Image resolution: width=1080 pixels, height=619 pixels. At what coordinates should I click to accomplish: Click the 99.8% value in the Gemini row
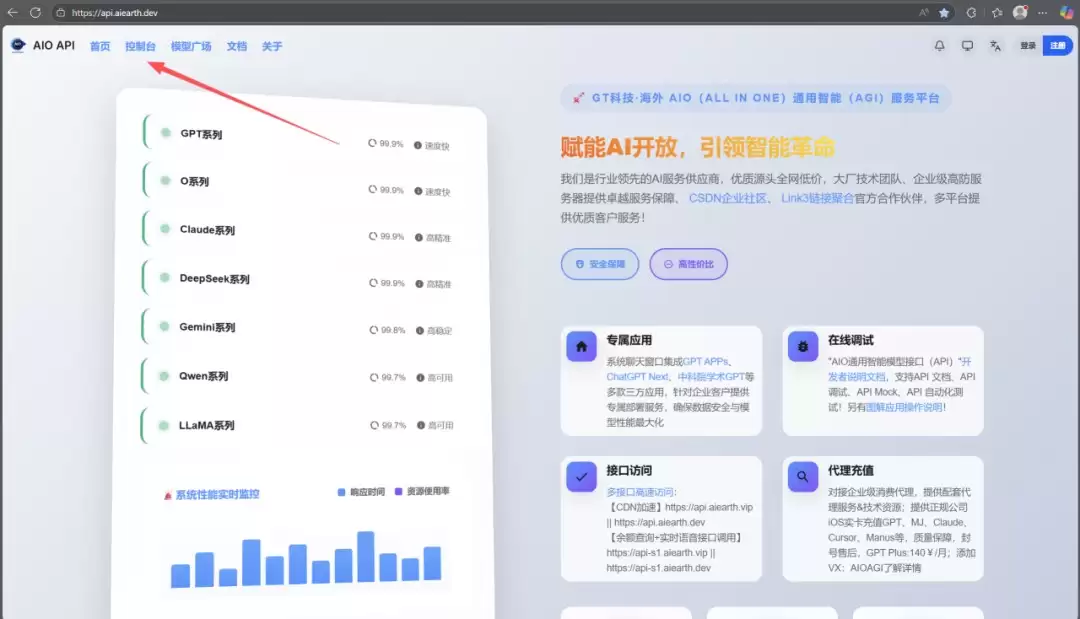pyautogui.click(x=393, y=330)
